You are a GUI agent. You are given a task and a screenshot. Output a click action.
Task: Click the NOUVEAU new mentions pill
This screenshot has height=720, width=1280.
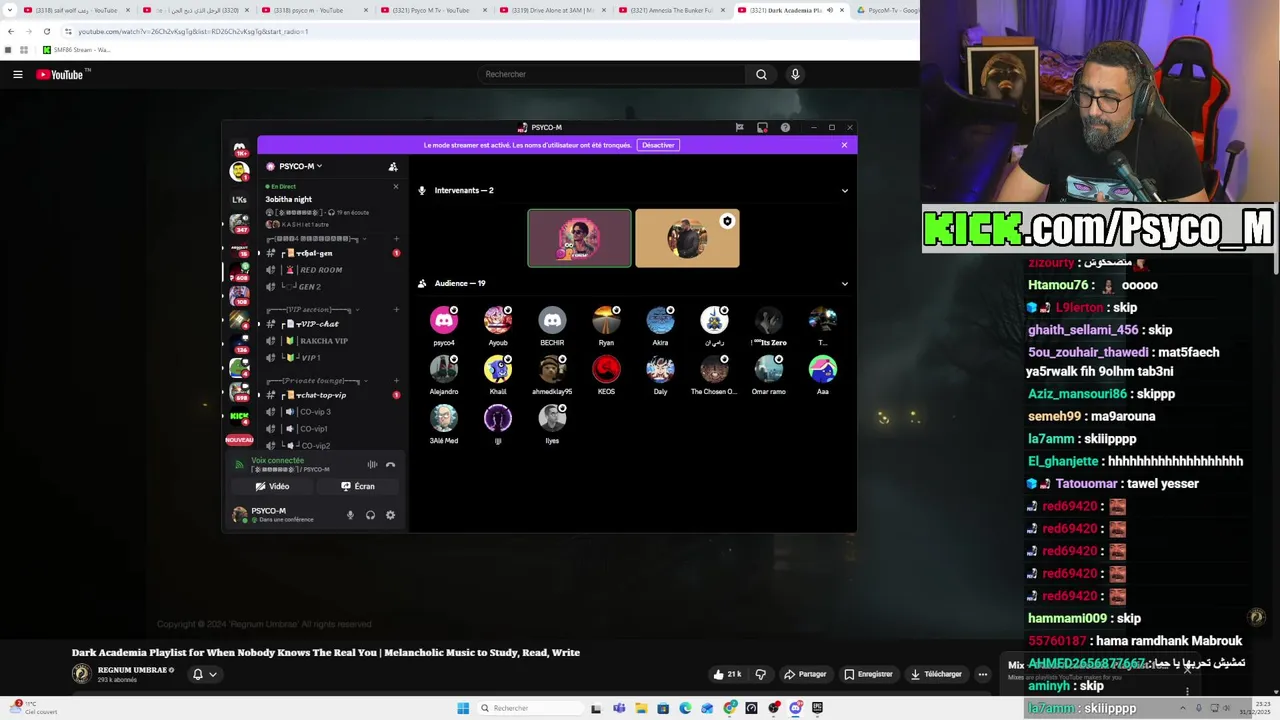point(239,440)
